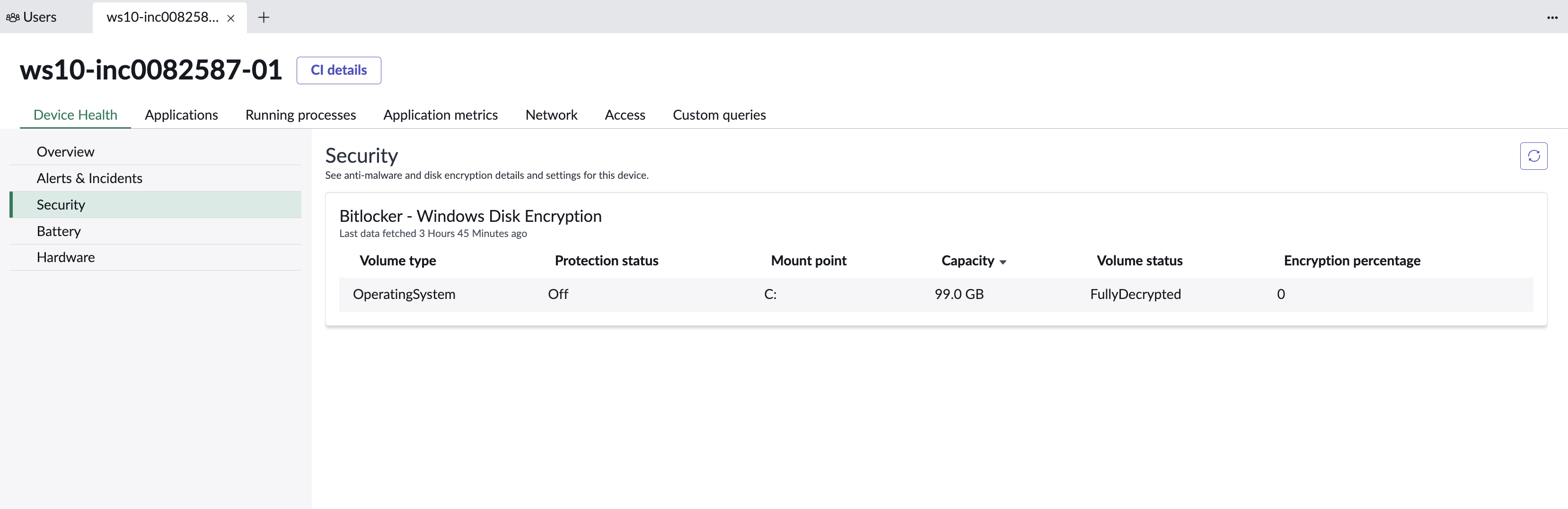1568x509 pixels.
Task: Click the Users group icon
Action: [x=13, y=18]
